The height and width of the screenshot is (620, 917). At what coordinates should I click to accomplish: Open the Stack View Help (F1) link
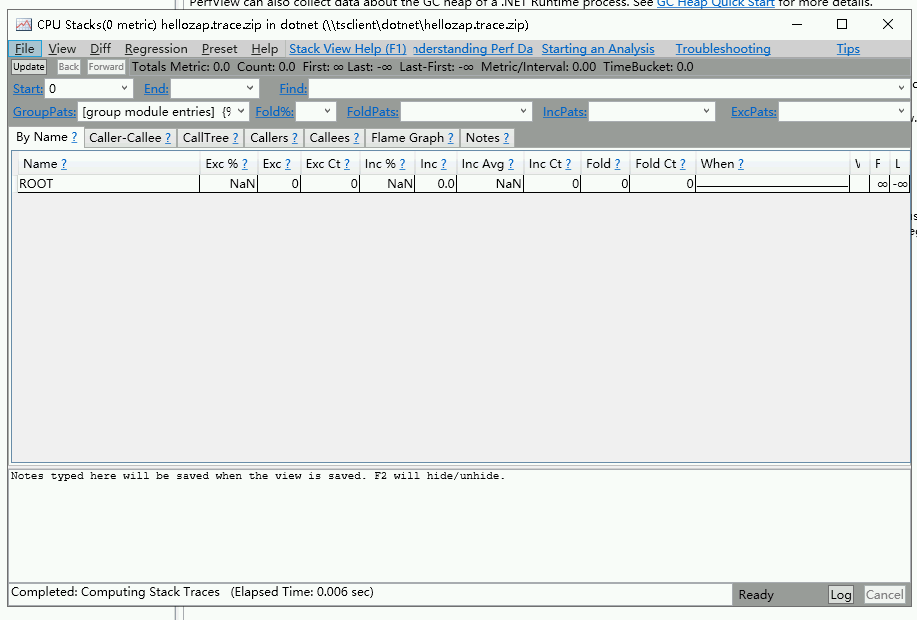tap(347, 48)
